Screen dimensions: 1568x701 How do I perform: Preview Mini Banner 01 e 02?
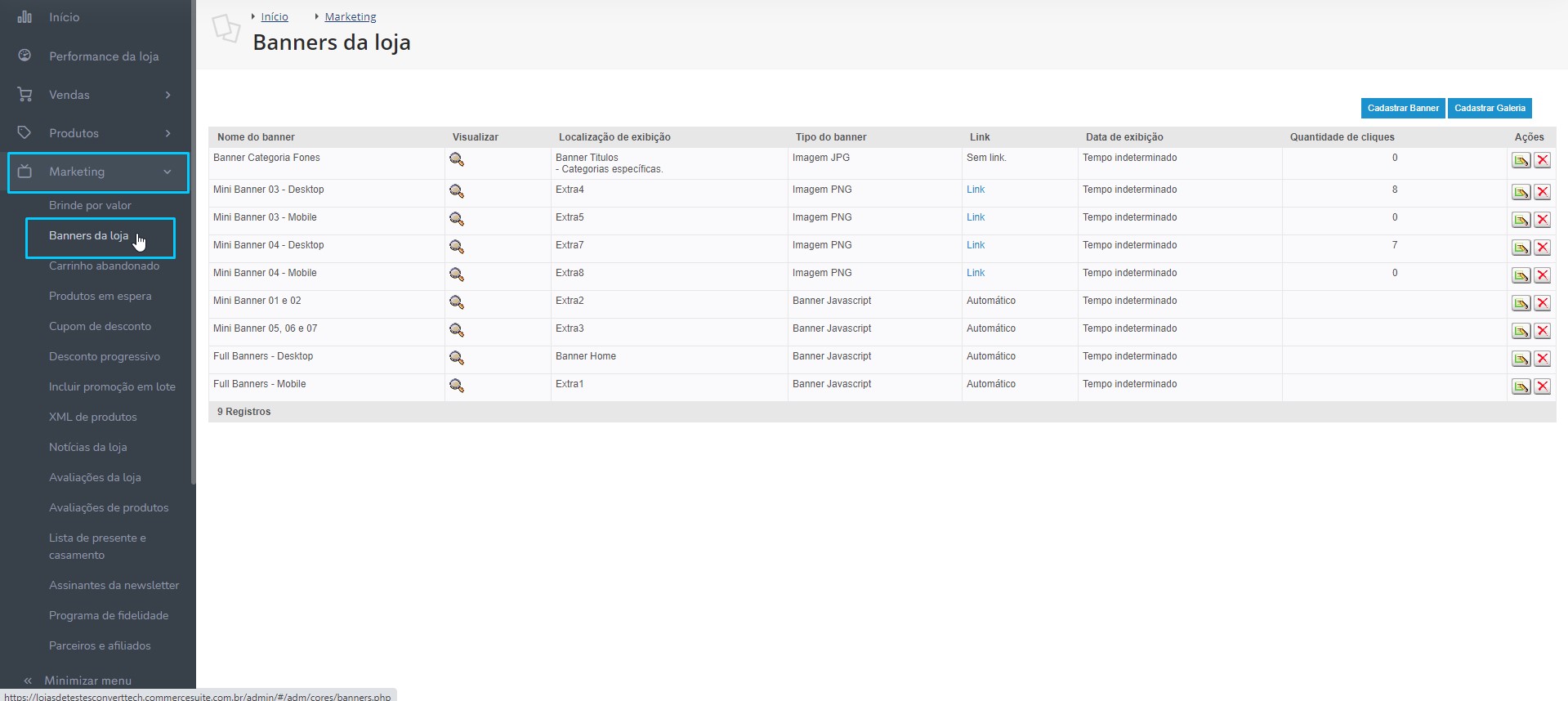tap(457, 302)
